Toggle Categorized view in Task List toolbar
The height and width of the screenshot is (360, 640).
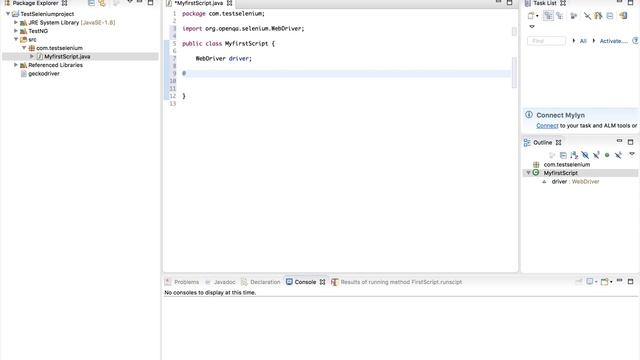point(548,16)
